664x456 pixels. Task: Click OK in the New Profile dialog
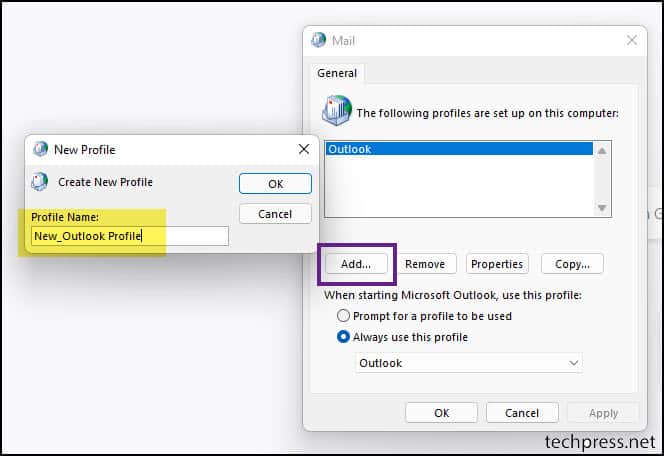tap(275, 184)
